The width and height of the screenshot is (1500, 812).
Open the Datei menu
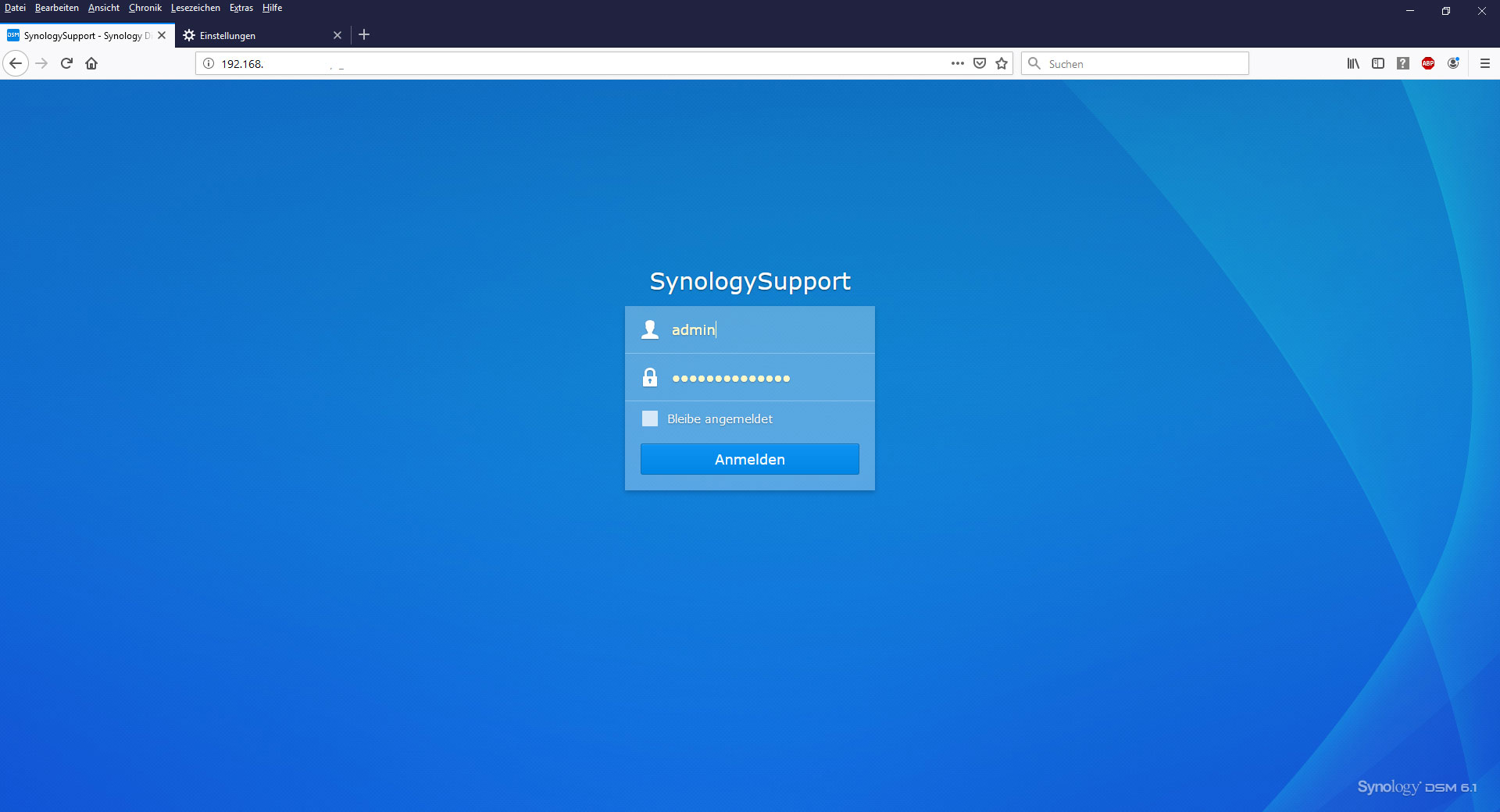point(15,8)
